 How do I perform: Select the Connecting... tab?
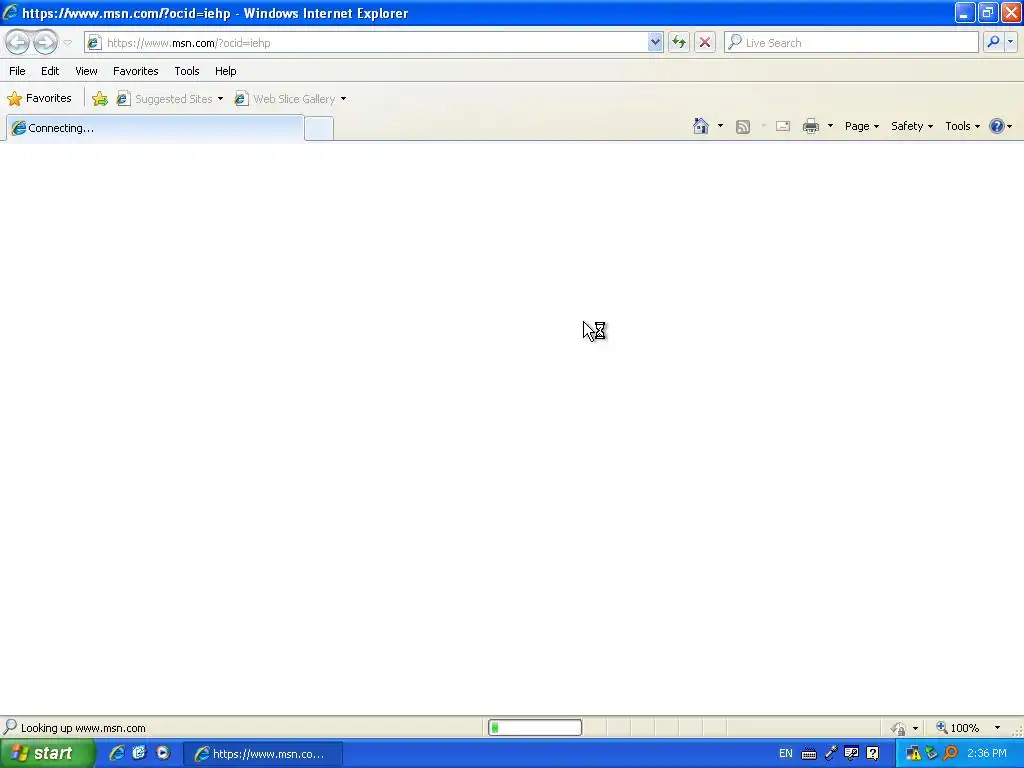[155, 128]
